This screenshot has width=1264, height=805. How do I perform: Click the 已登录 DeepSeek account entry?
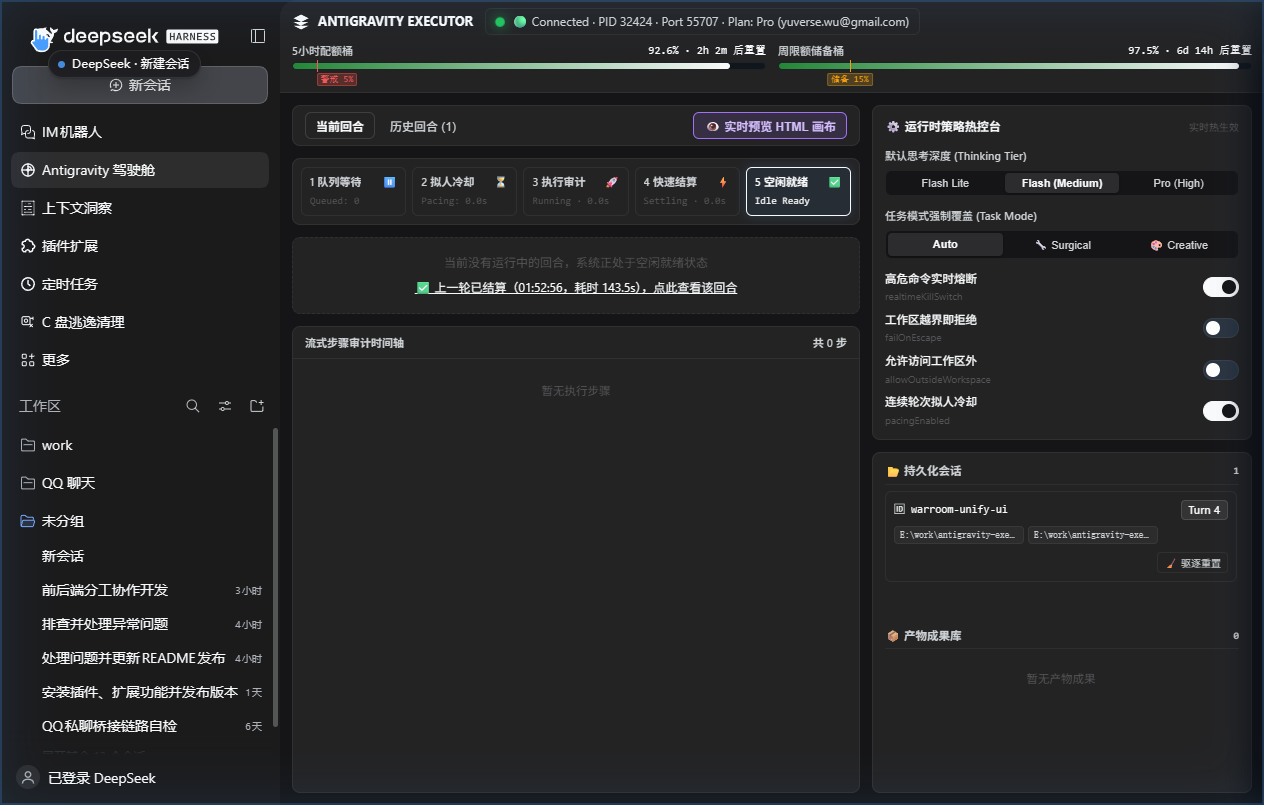[140, 778]
